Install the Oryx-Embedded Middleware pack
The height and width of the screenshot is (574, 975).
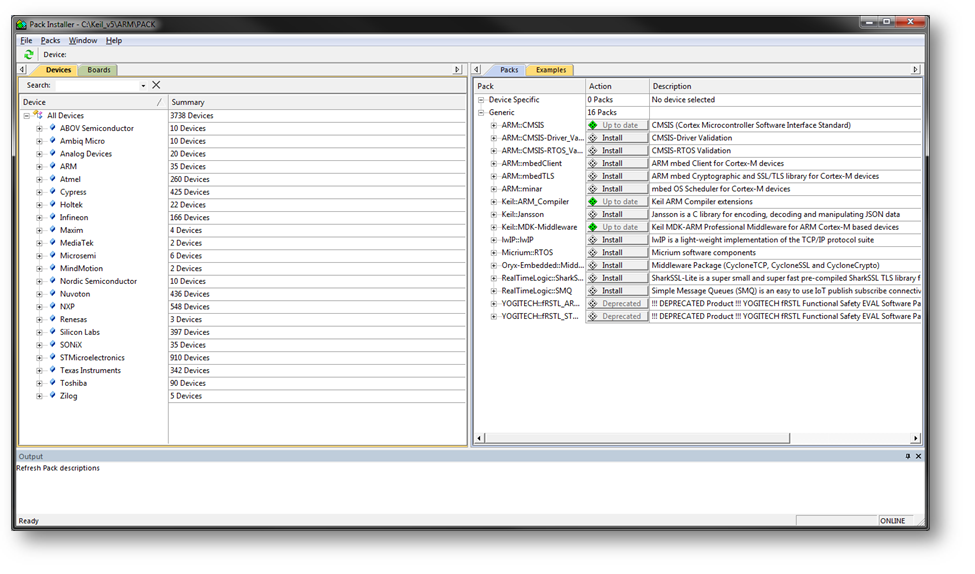(x=617, y=266)
